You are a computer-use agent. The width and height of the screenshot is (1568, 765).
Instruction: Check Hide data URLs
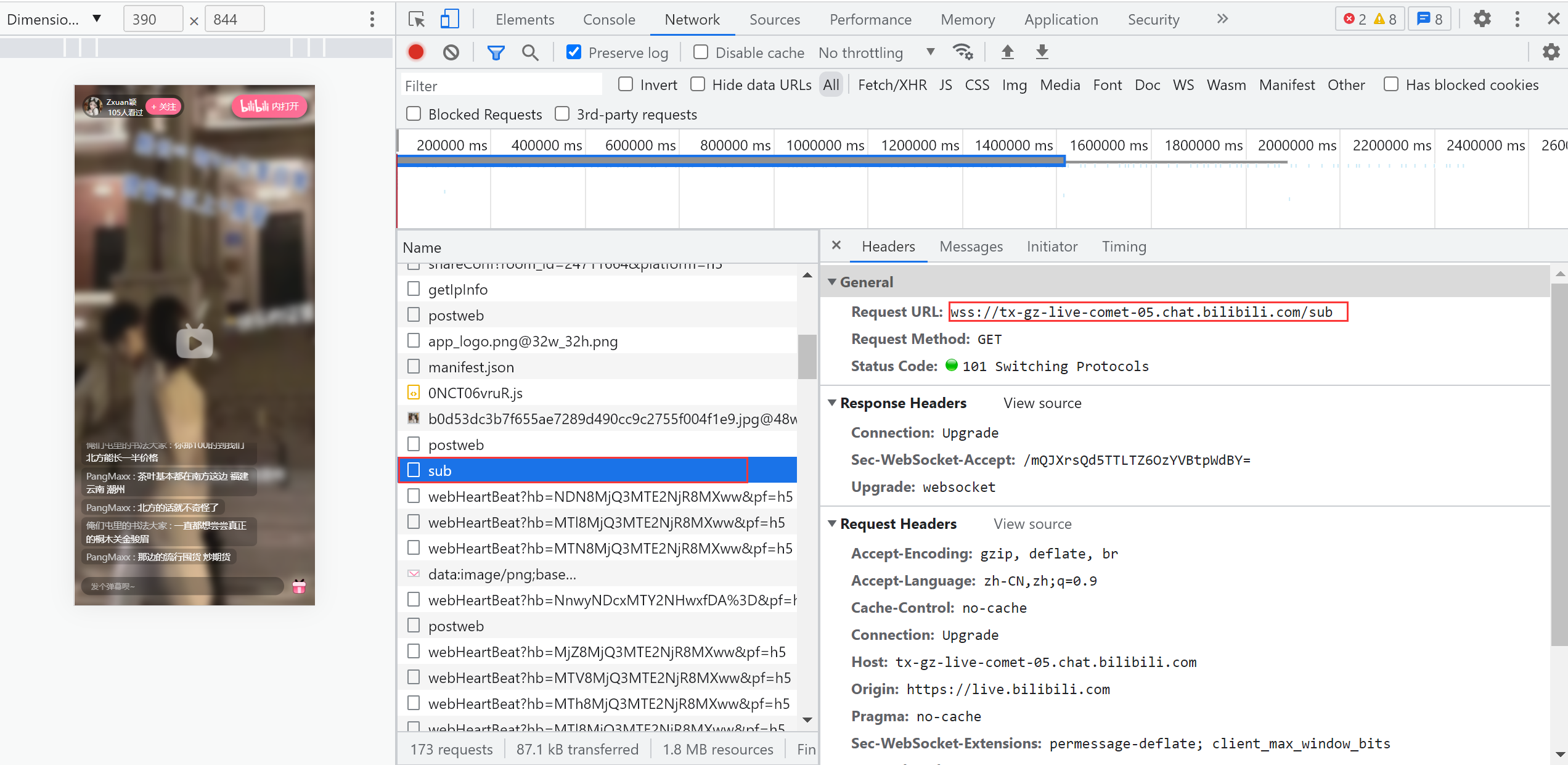(698, 84)
